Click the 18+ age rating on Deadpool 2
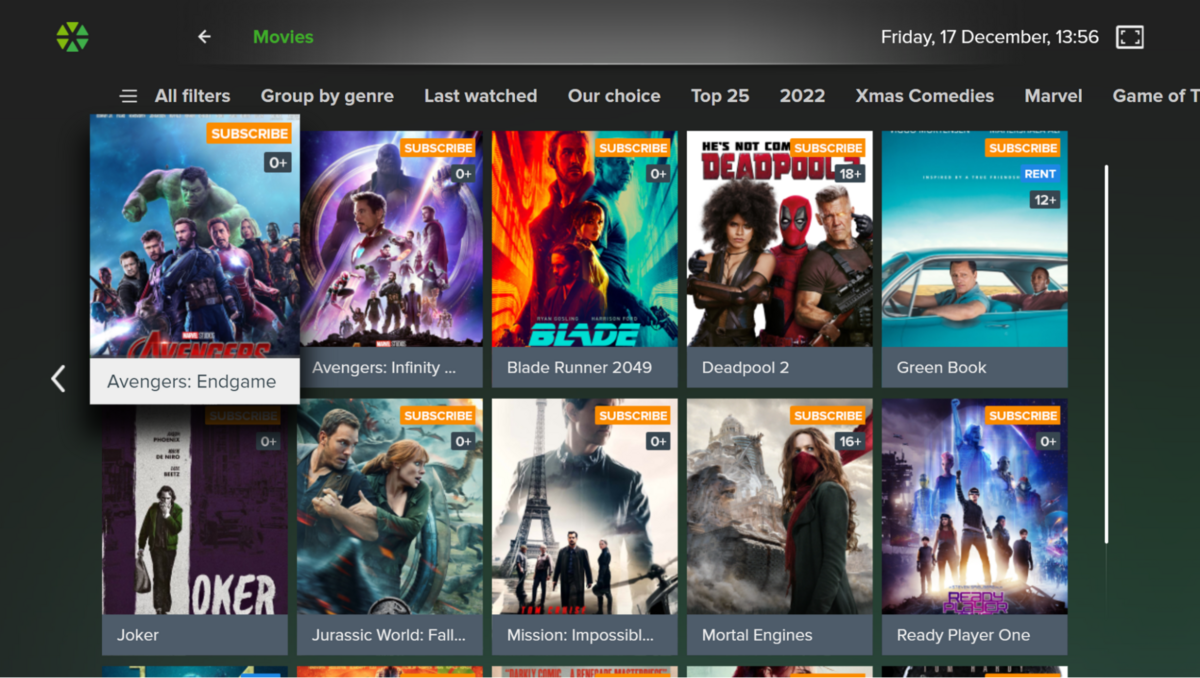The image size is (1200, 678). click(x=851, y=174)
